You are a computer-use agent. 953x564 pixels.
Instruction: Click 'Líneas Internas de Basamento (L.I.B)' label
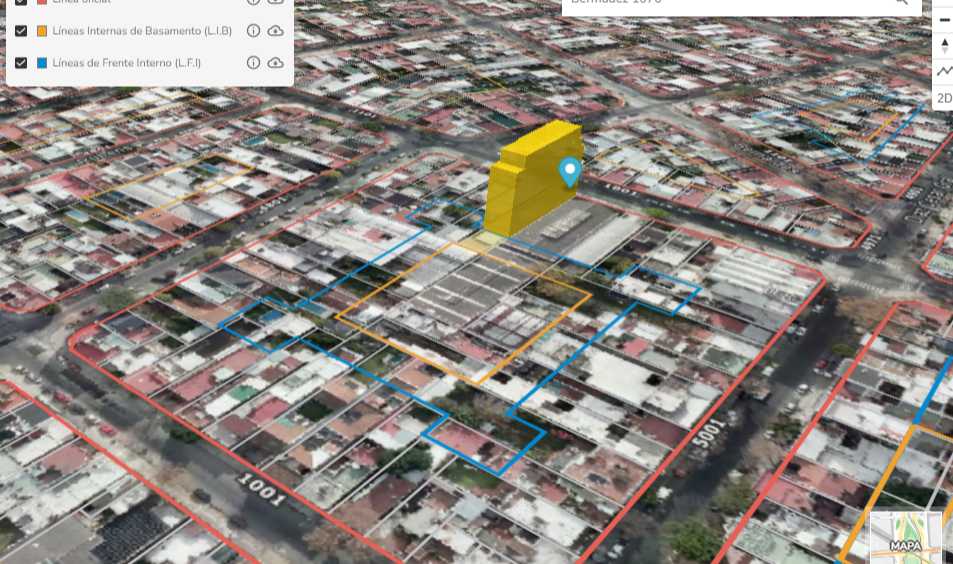pyautogui.click(x=142, y=30)
